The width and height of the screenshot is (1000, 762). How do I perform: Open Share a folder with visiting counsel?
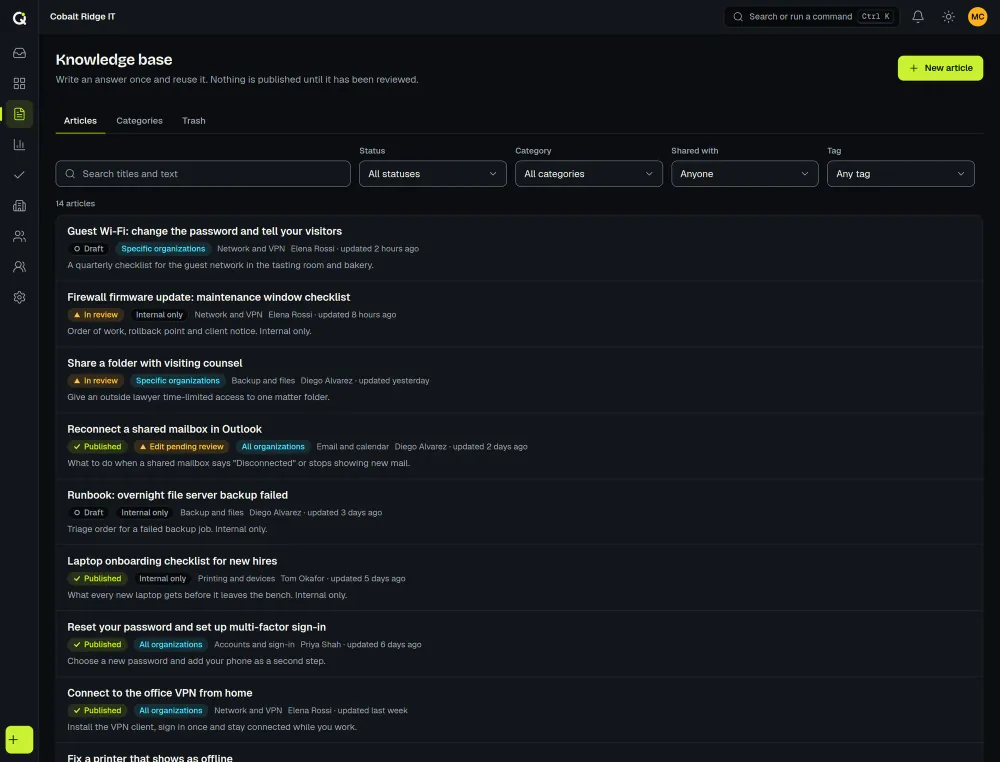point(154,363)
